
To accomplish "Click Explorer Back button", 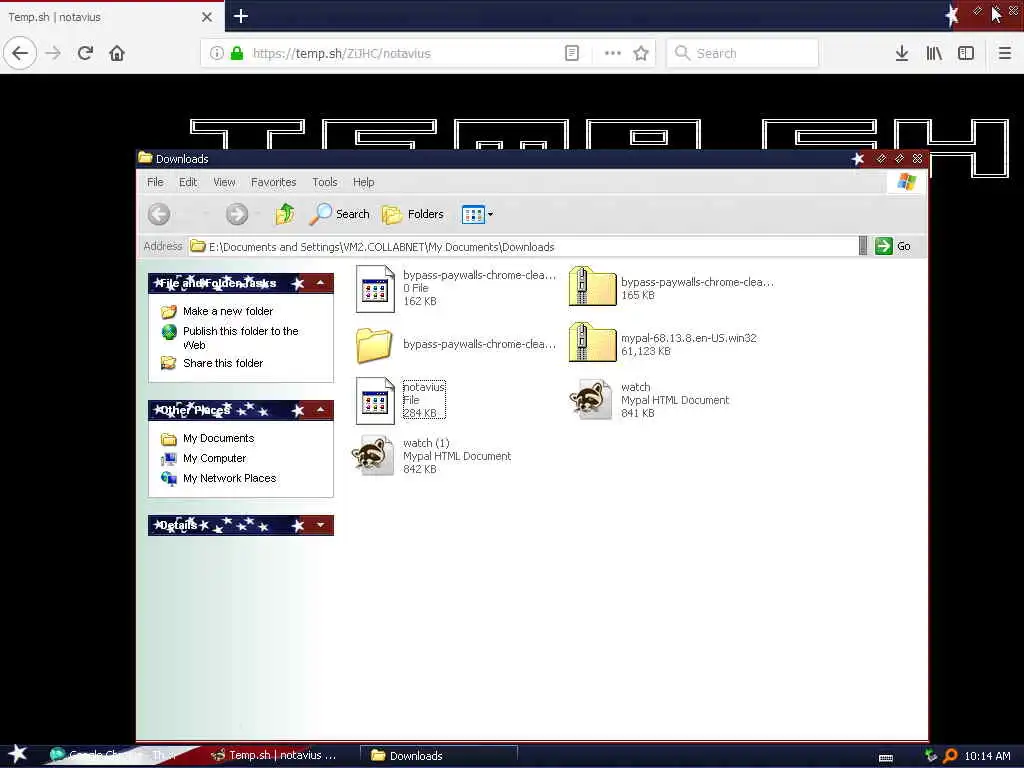I will [159, 214].
